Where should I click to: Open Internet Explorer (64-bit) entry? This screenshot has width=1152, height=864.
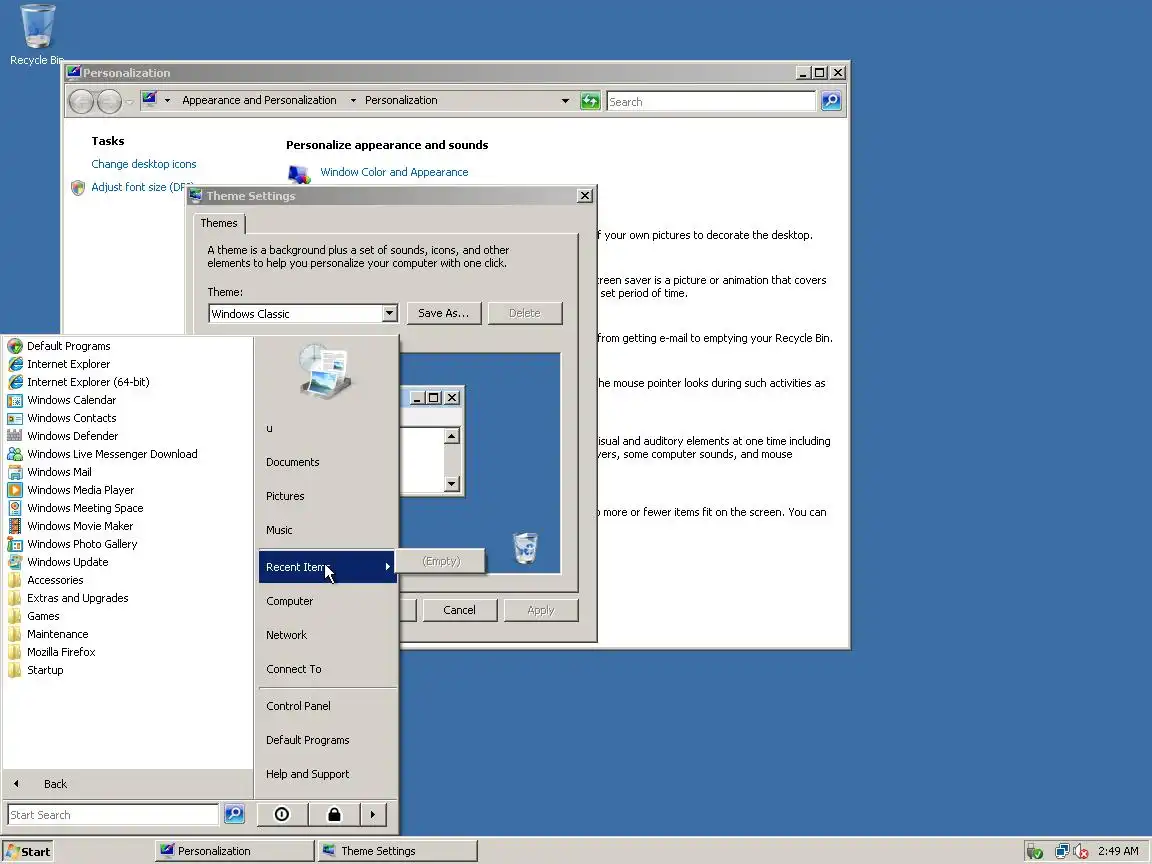88,382
